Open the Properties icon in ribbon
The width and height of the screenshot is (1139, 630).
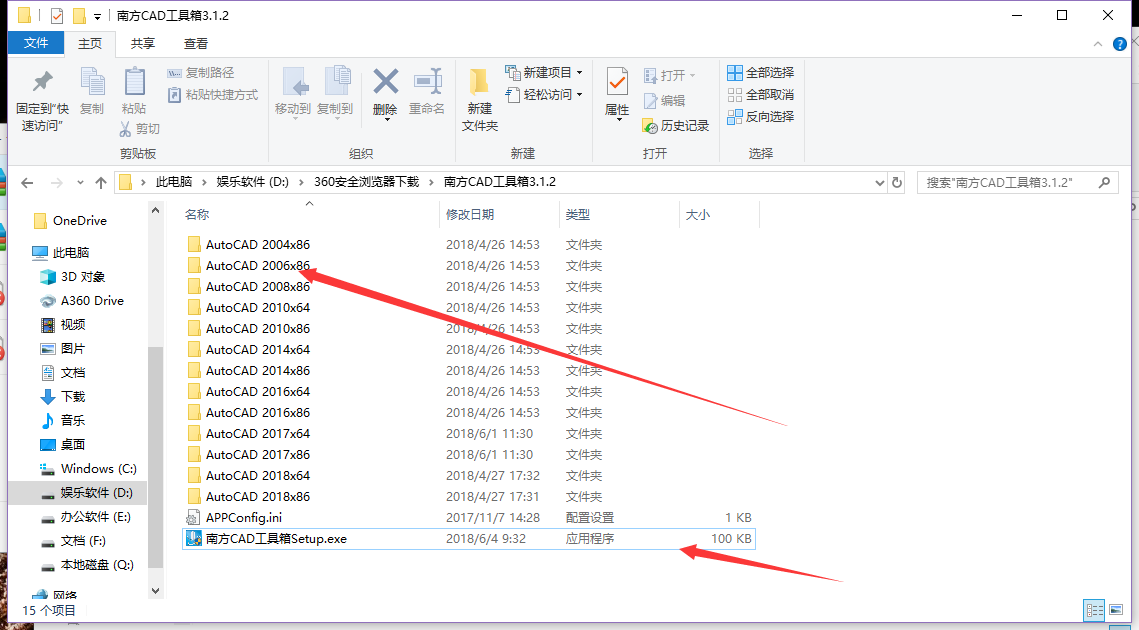point(617,81)
